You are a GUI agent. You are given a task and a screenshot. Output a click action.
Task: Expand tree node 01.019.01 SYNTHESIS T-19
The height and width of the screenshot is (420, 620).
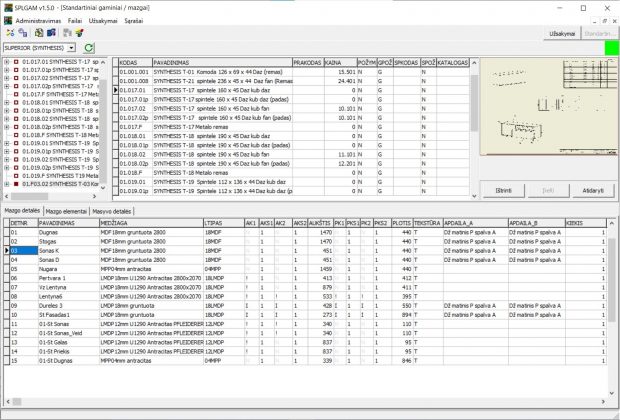tap(7, 141)
